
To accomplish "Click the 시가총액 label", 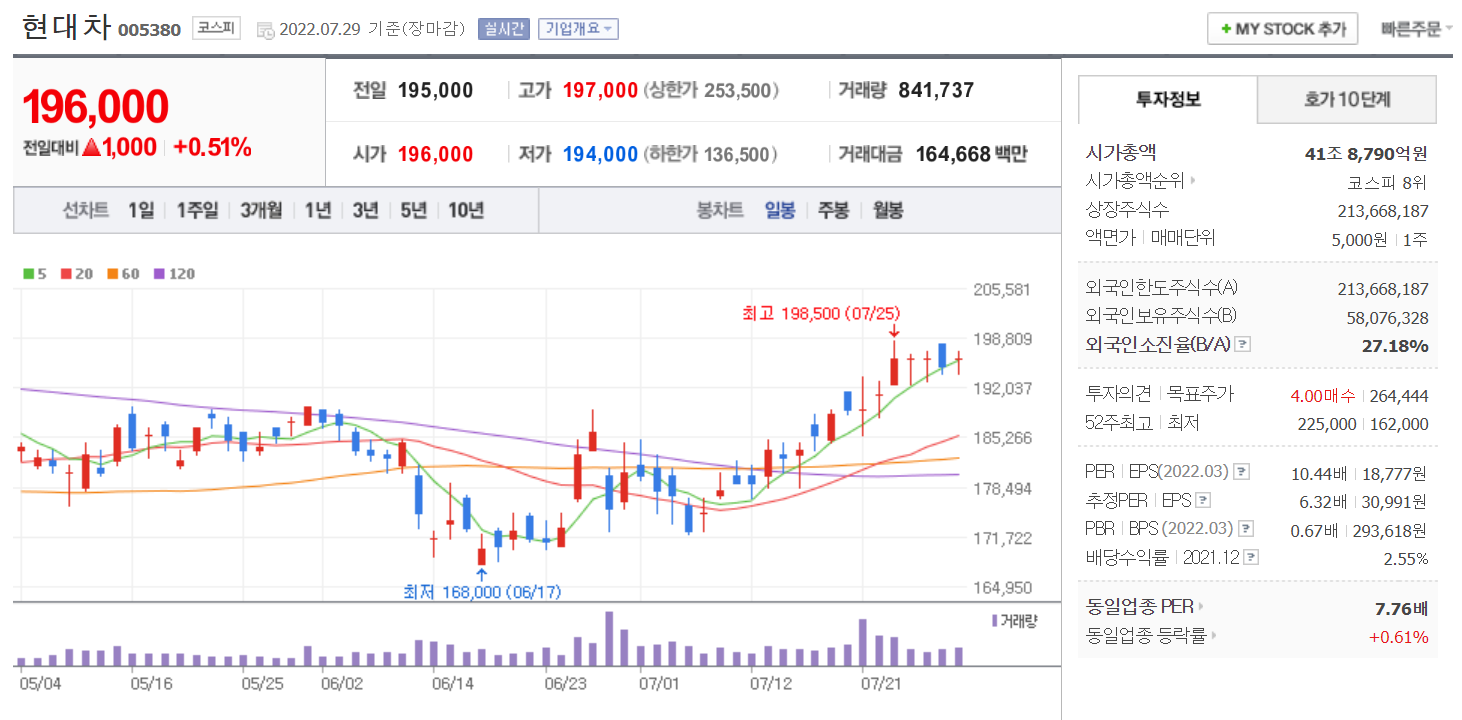I will (x=1120, y=153).
